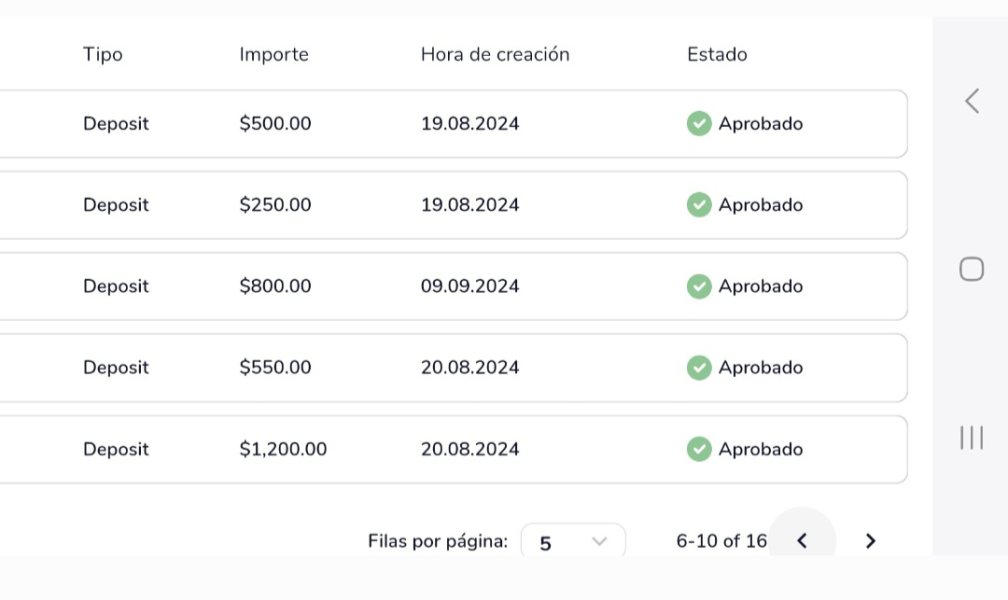Image resolution: width=1008 pixels, height=600 pixels.
Task: Open Android recent apps three-bar icon
Action: pyautogui.click(x=971, y=437)
